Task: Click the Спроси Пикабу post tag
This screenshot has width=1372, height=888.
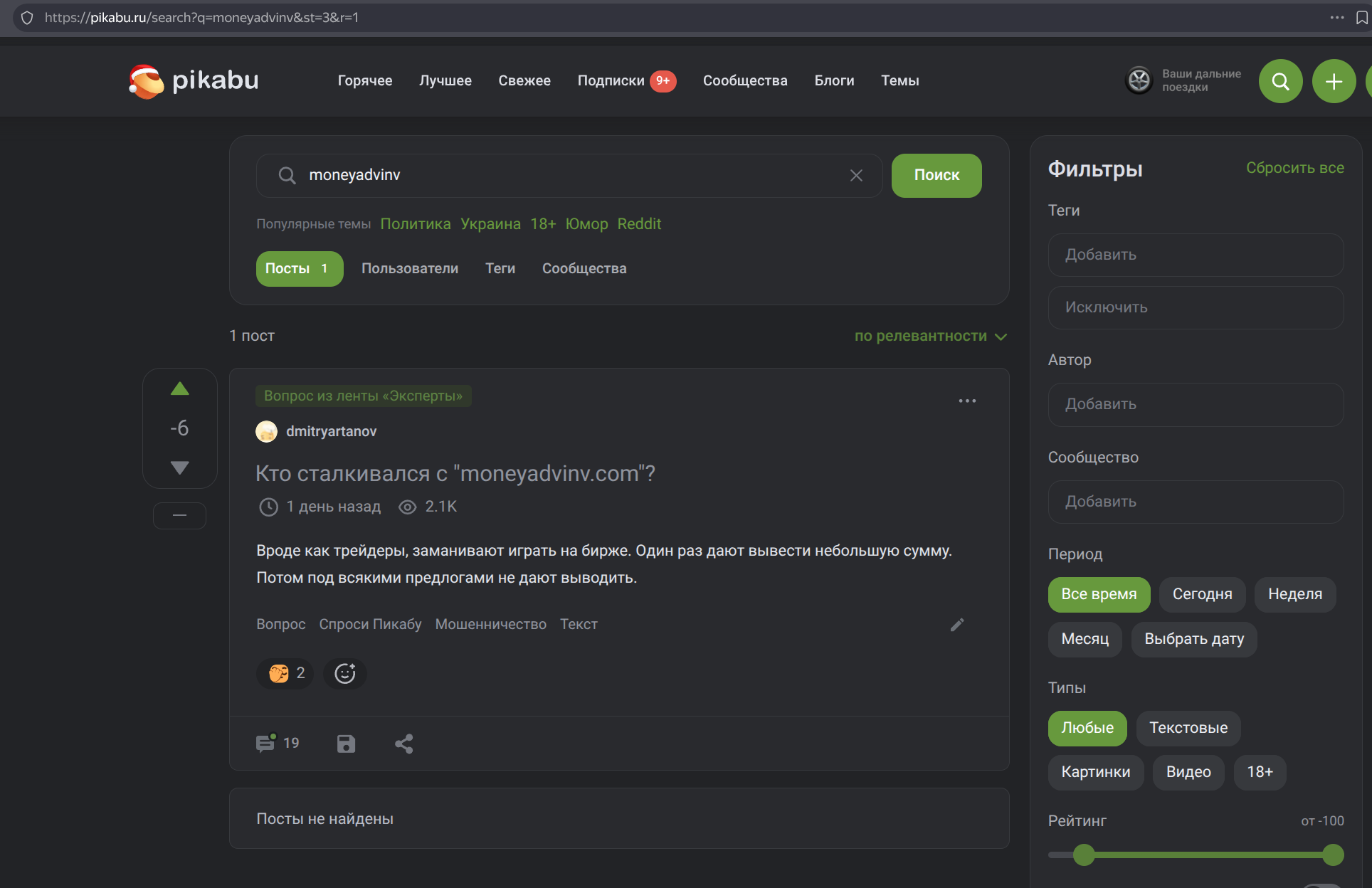Action: (x=370, y=625)
